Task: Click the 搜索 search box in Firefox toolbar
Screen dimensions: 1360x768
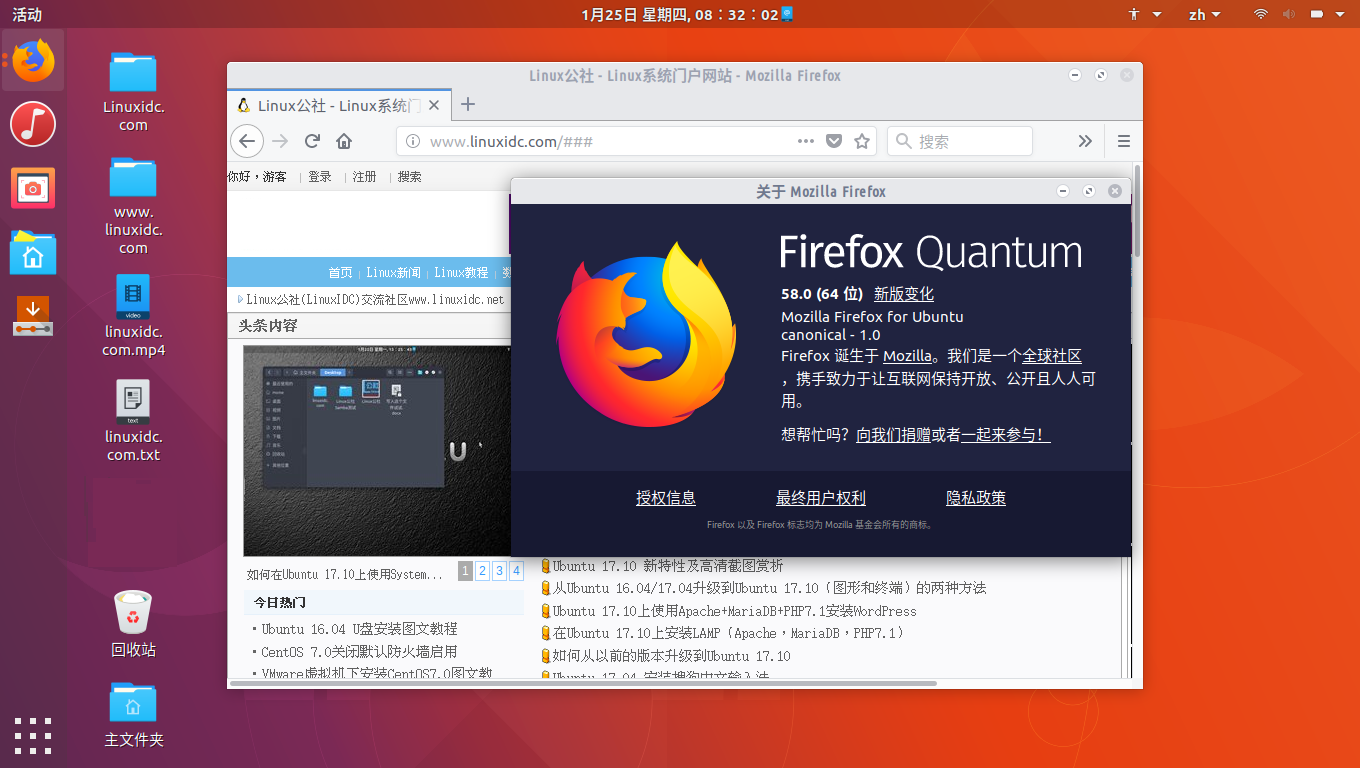Action: click(x=961, y=141)
